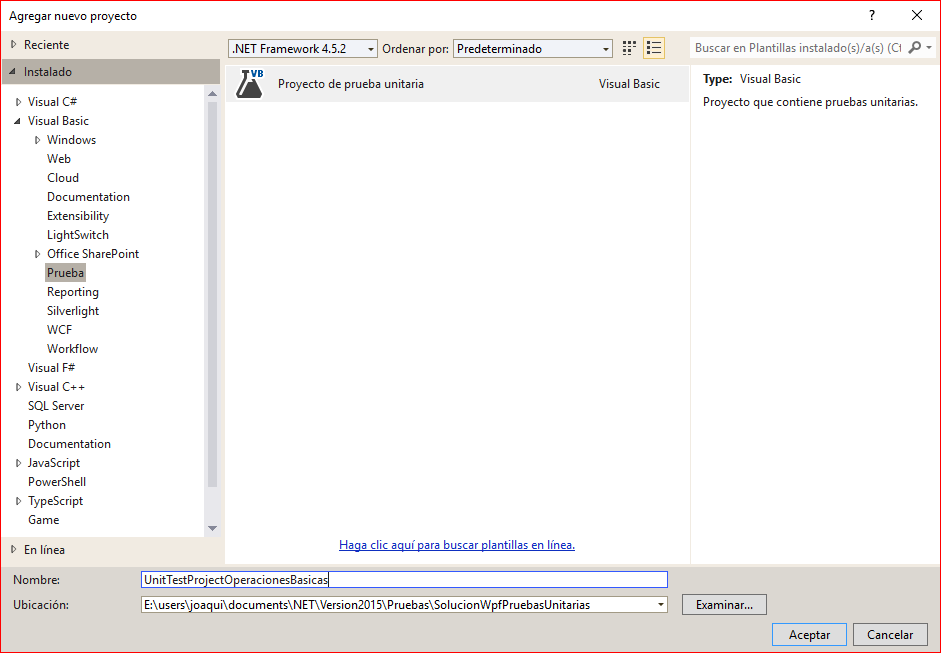
Task: Click the online templates search link
Action: click(x=457, y=545)
